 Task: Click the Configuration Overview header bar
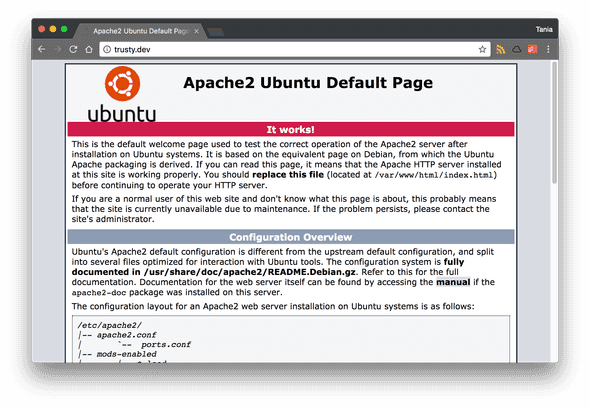click(x=291, y=237)
